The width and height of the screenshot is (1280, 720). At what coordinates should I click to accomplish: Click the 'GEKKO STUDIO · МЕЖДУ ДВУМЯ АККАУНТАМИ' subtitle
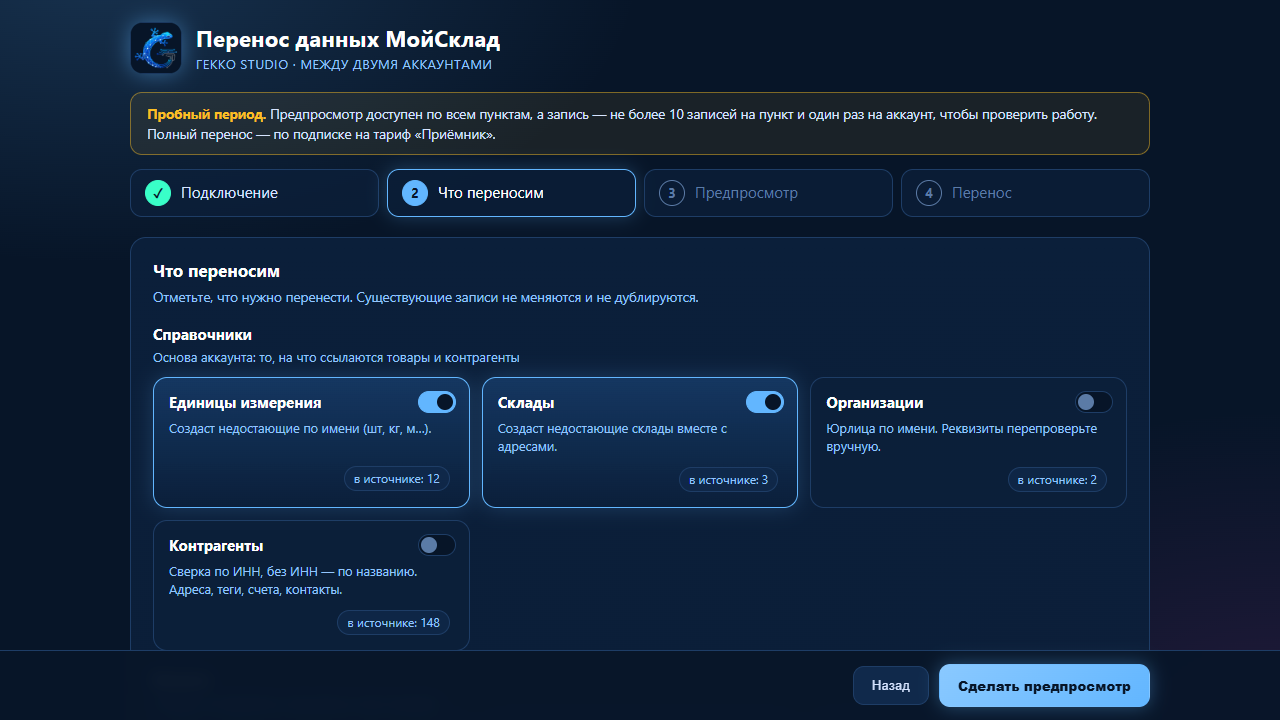pyautogui.click(x=344, y=64)
